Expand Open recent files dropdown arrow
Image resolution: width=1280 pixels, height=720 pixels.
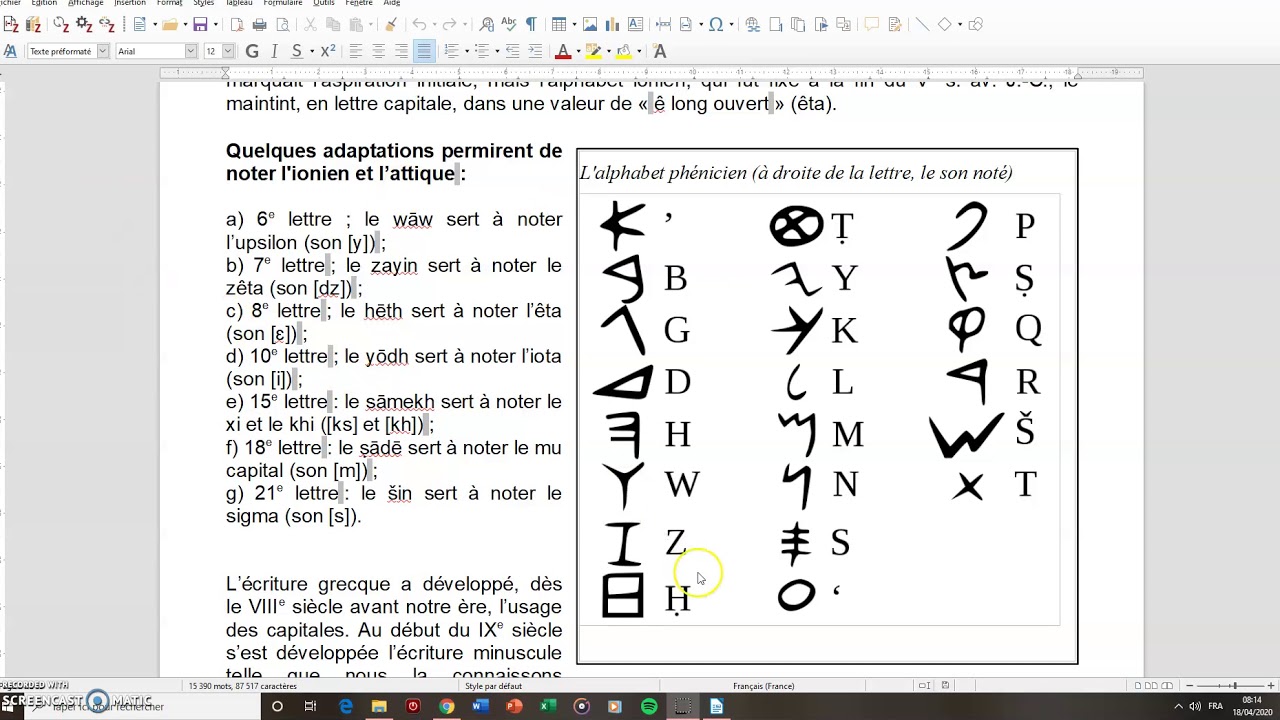point(184,24)
